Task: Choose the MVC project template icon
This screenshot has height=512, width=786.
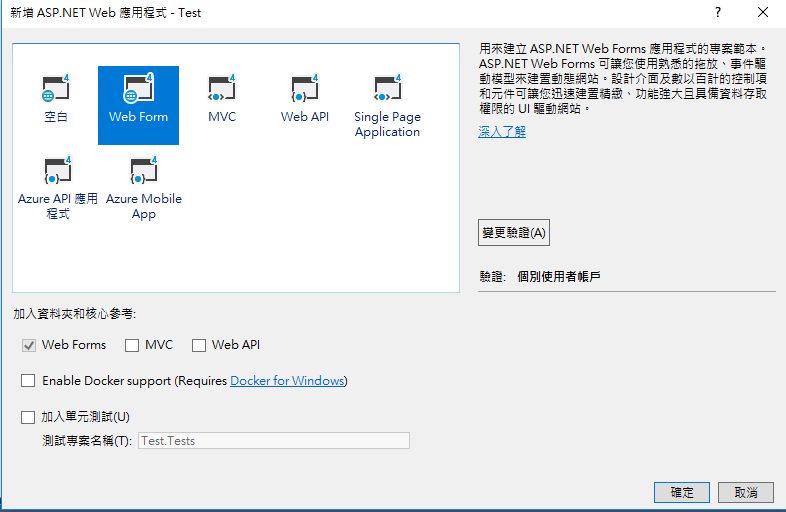Action: tap(222, 89)
